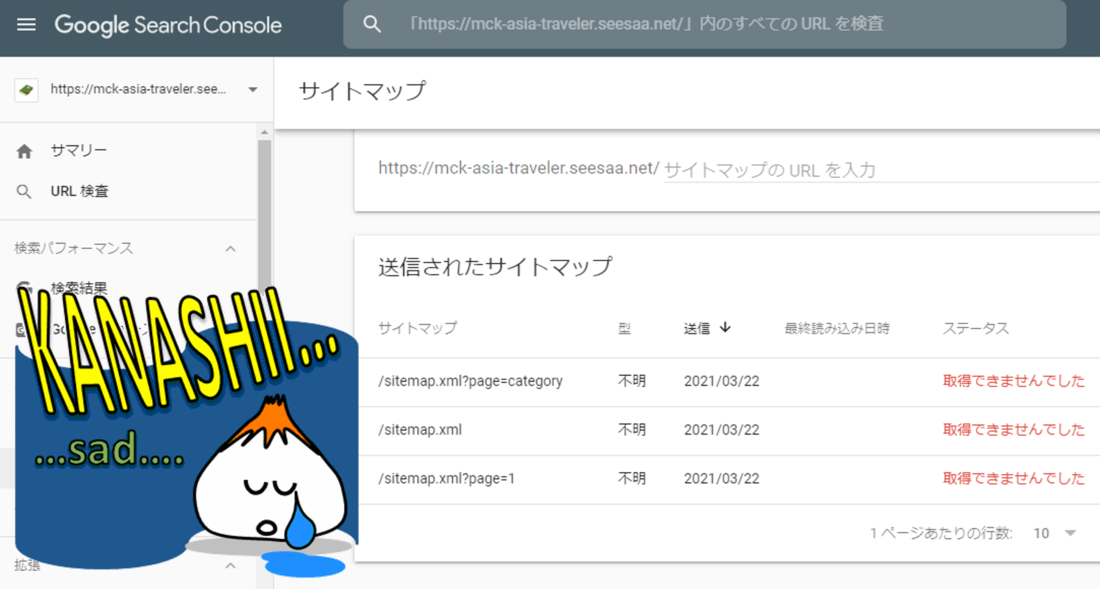The image size is (1100, 589).
Task: Sort by 送信 column arrow
Action: tap(725, 327)
